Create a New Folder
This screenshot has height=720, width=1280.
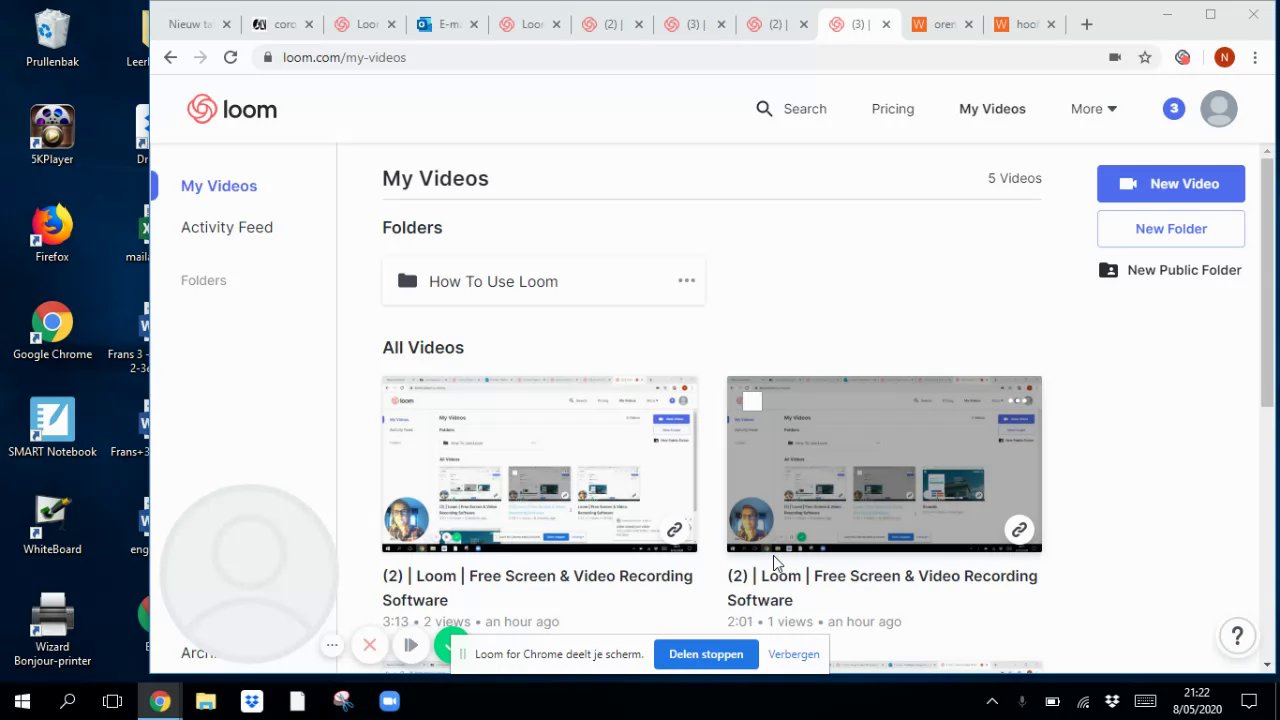(1171, 229)
